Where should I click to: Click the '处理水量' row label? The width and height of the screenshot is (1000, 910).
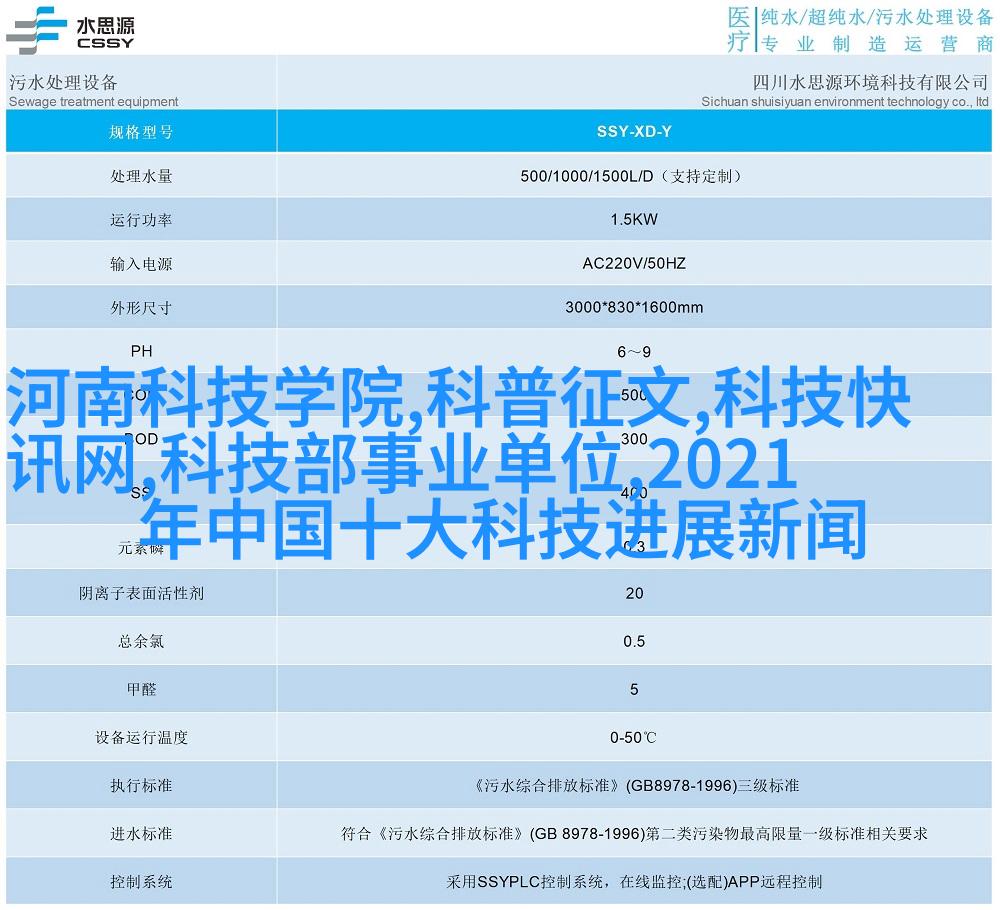click(x=141, y=176)
